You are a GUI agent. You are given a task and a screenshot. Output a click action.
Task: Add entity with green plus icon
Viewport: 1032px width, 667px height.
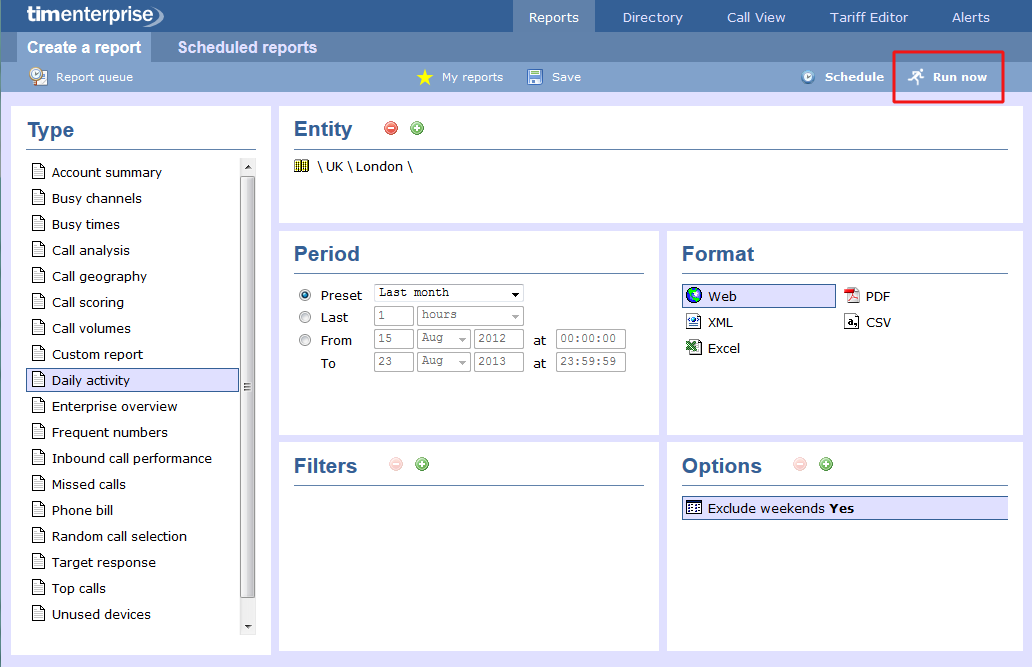coord(417,128)
